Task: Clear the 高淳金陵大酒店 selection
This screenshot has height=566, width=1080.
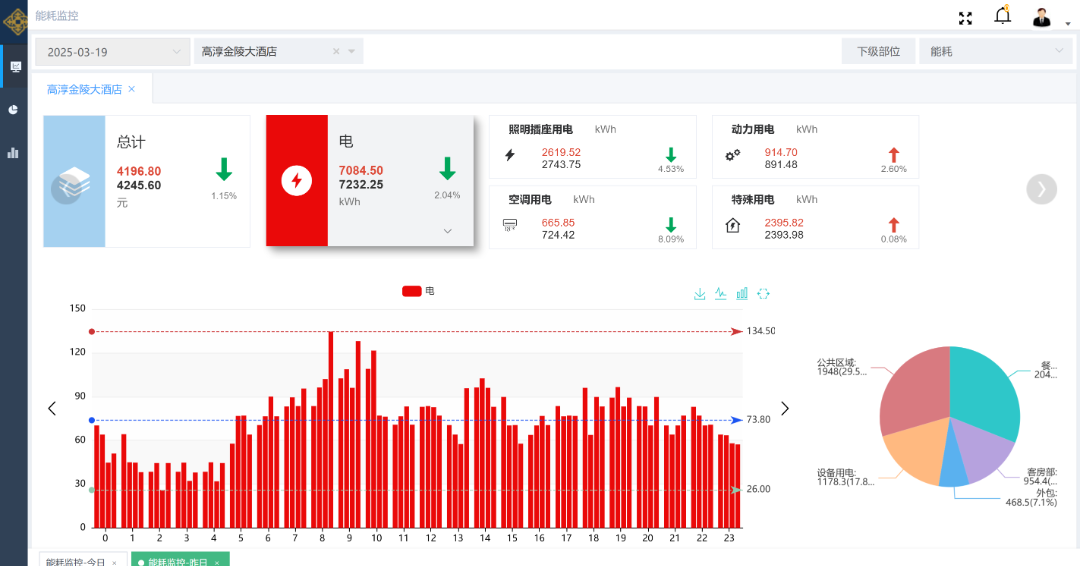Action: click(x=336, y=51)
